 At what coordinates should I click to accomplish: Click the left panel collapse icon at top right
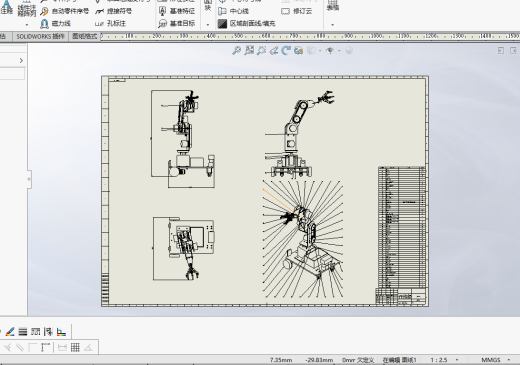(501, 51)
